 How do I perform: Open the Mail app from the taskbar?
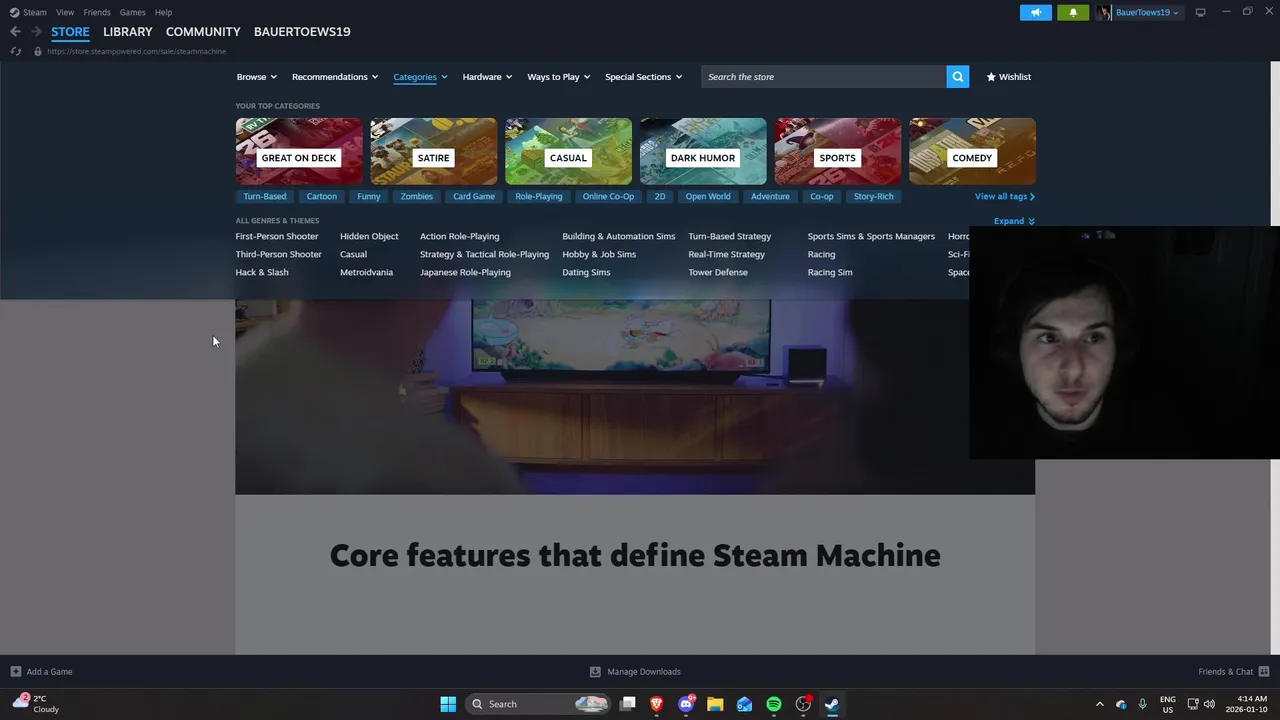[744, 704]
